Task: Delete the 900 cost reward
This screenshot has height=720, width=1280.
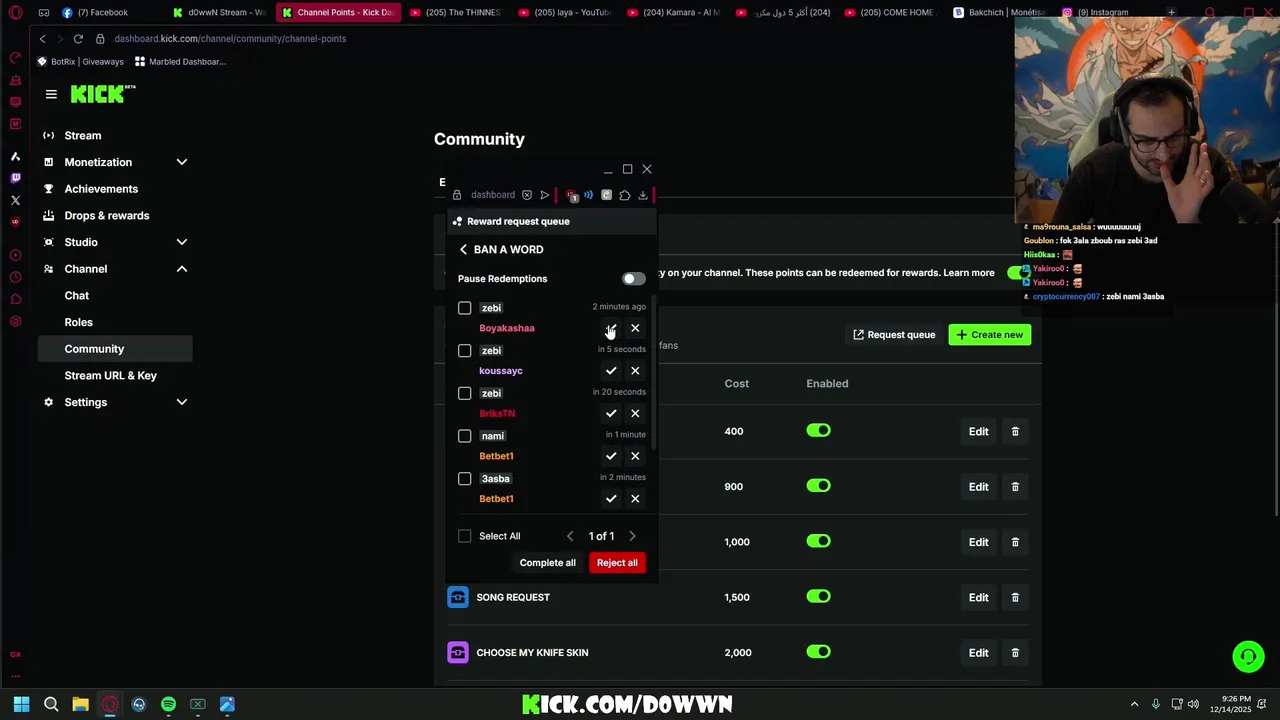Action: tap(1015, 487)
